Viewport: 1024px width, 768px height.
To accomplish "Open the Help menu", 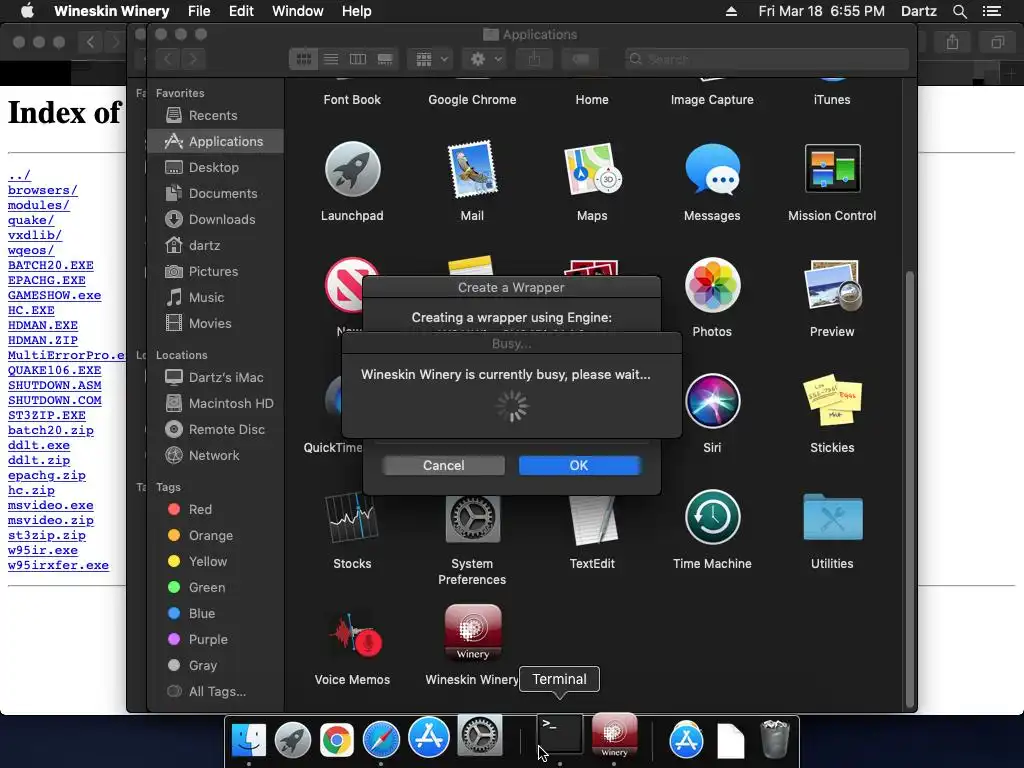I will tap(357, 11).
